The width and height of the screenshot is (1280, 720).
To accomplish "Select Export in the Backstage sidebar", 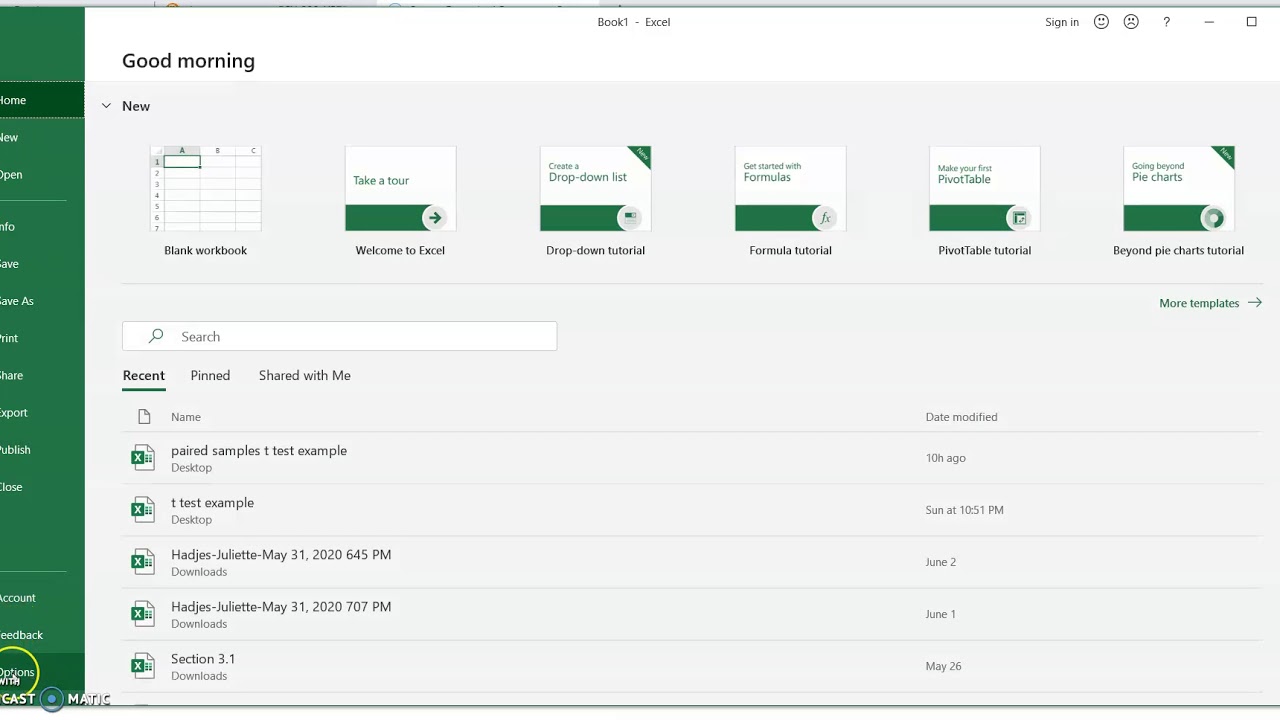I will 42,412.
